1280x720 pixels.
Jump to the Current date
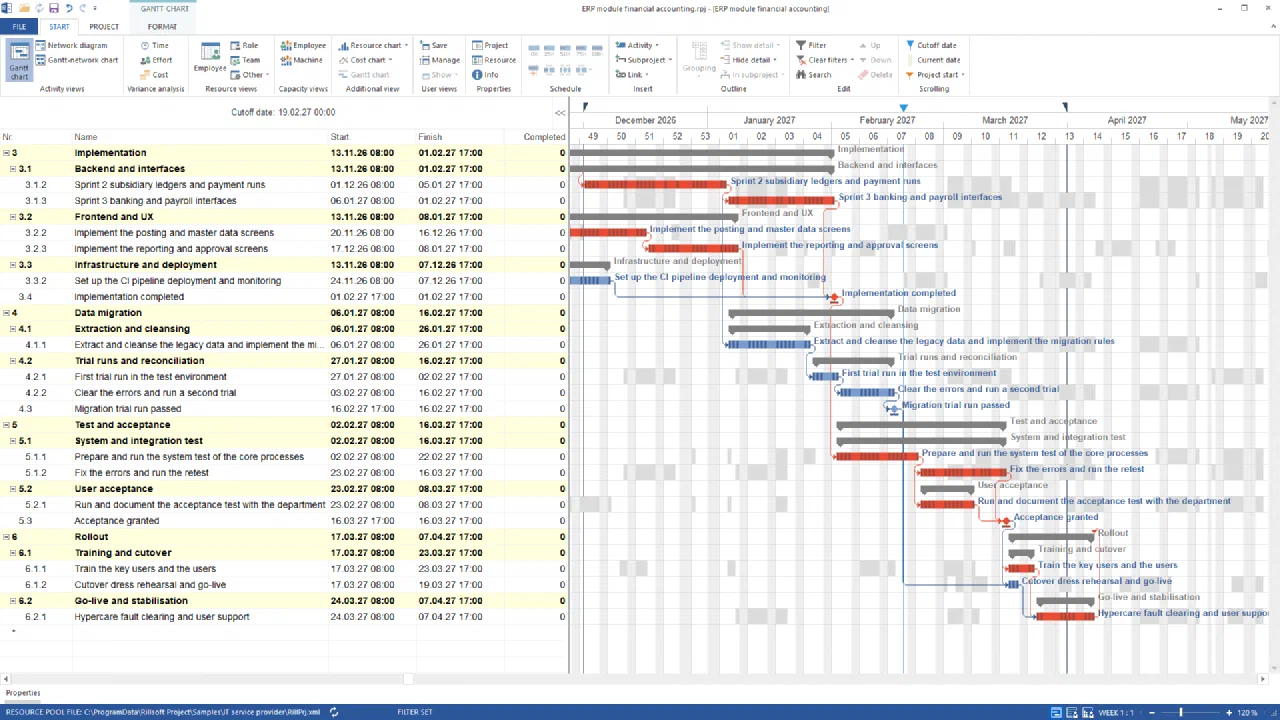[933, 60]
